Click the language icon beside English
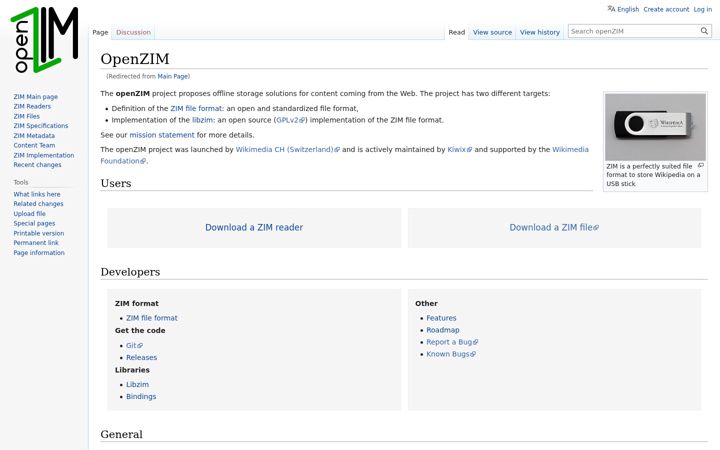This screenshot has height=450, width=720. tap(611, 9)
